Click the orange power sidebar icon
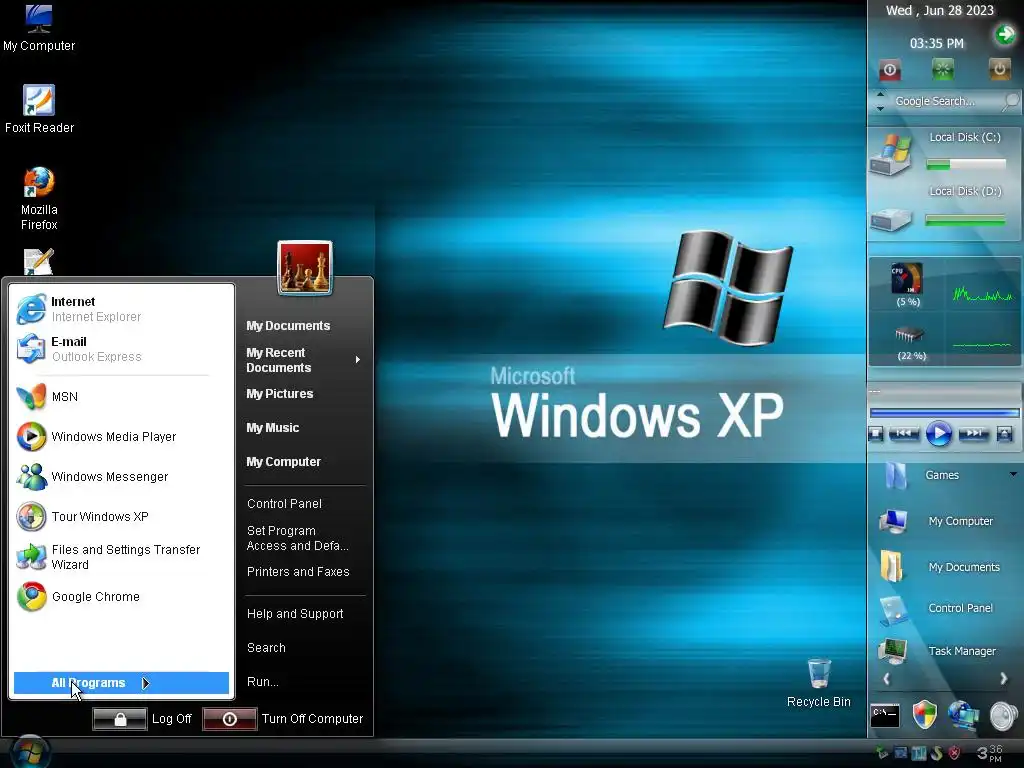 pos(999,69)
